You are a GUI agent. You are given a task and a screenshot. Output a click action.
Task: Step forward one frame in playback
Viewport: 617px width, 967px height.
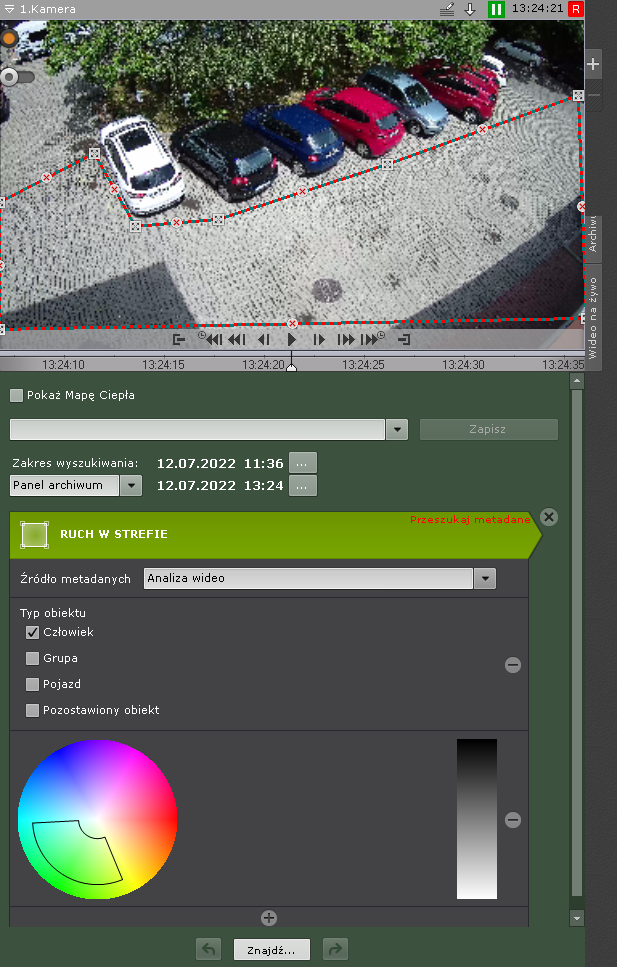(319, 340)
